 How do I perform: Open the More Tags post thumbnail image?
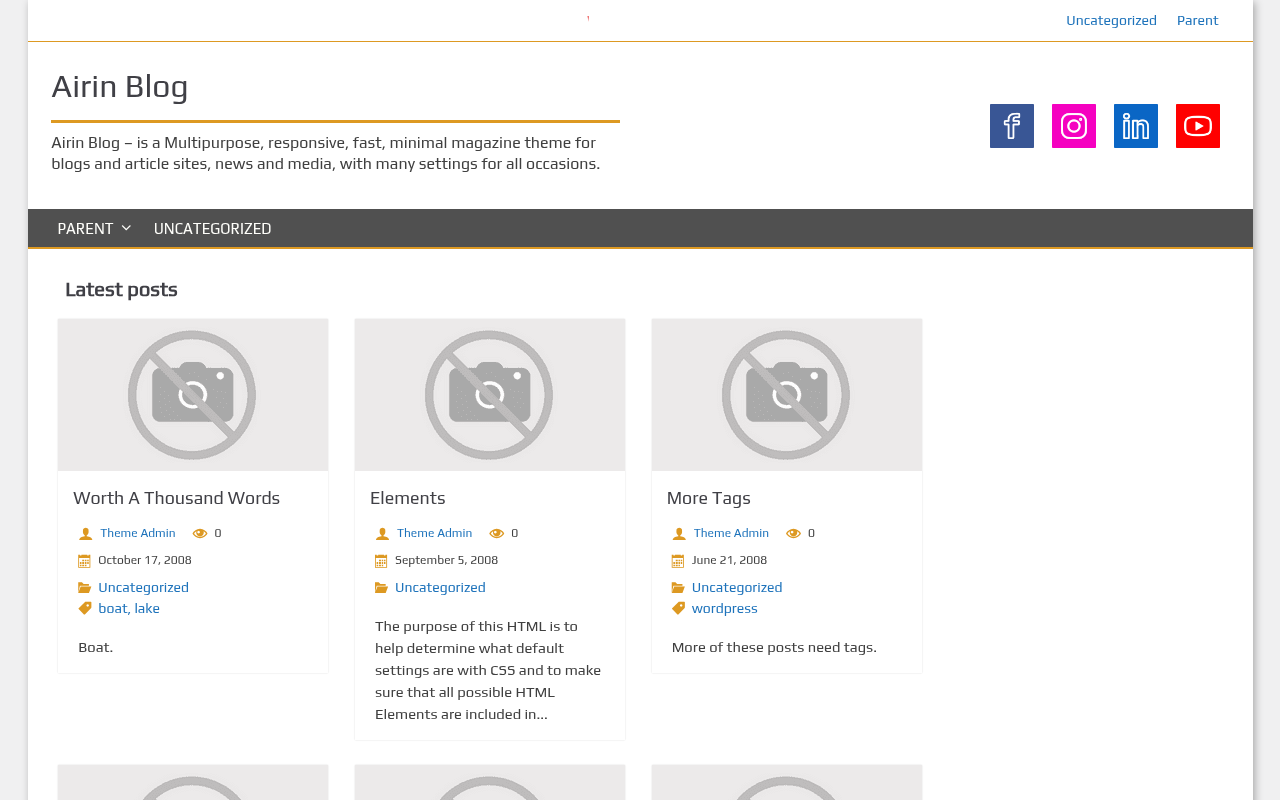tap(787, 395)
